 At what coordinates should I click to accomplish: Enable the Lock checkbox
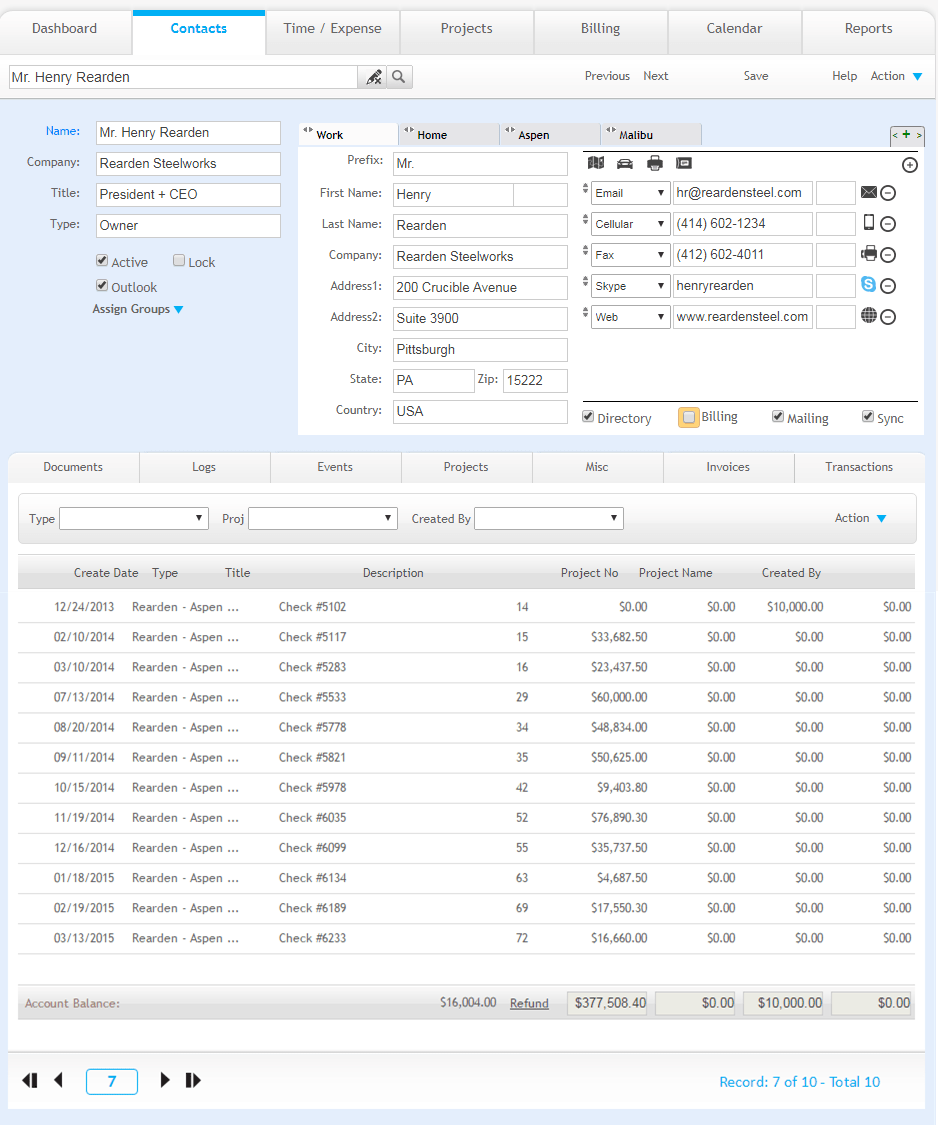(179, 260)
